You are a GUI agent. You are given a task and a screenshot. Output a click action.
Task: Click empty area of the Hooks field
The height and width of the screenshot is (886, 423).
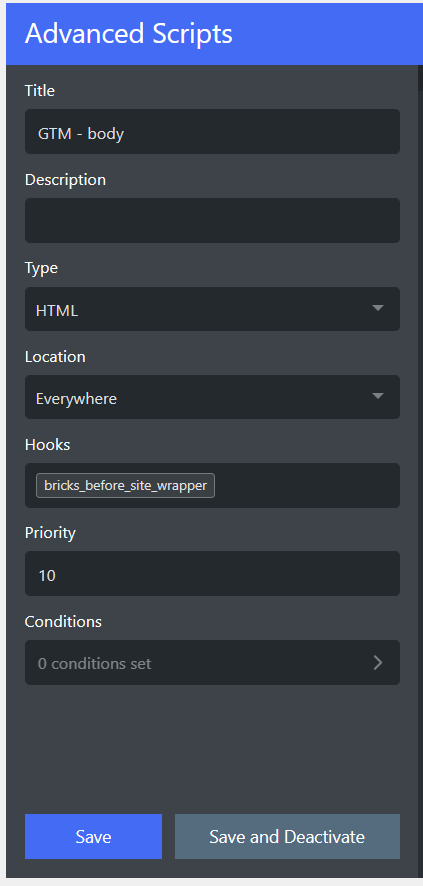point(305,485)
